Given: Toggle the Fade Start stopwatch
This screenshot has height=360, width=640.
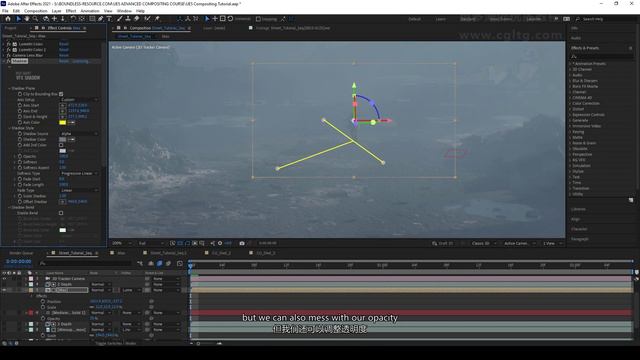Looking at the screenshot, I should (20, 179).
